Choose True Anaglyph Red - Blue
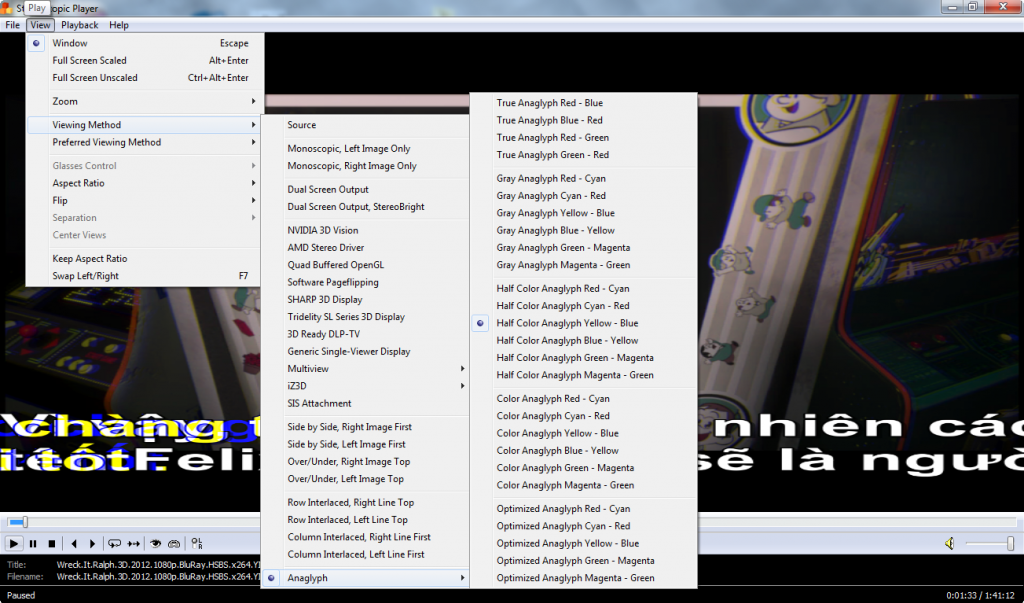This screenshot has height=603, width=1024. click(583, 103)
